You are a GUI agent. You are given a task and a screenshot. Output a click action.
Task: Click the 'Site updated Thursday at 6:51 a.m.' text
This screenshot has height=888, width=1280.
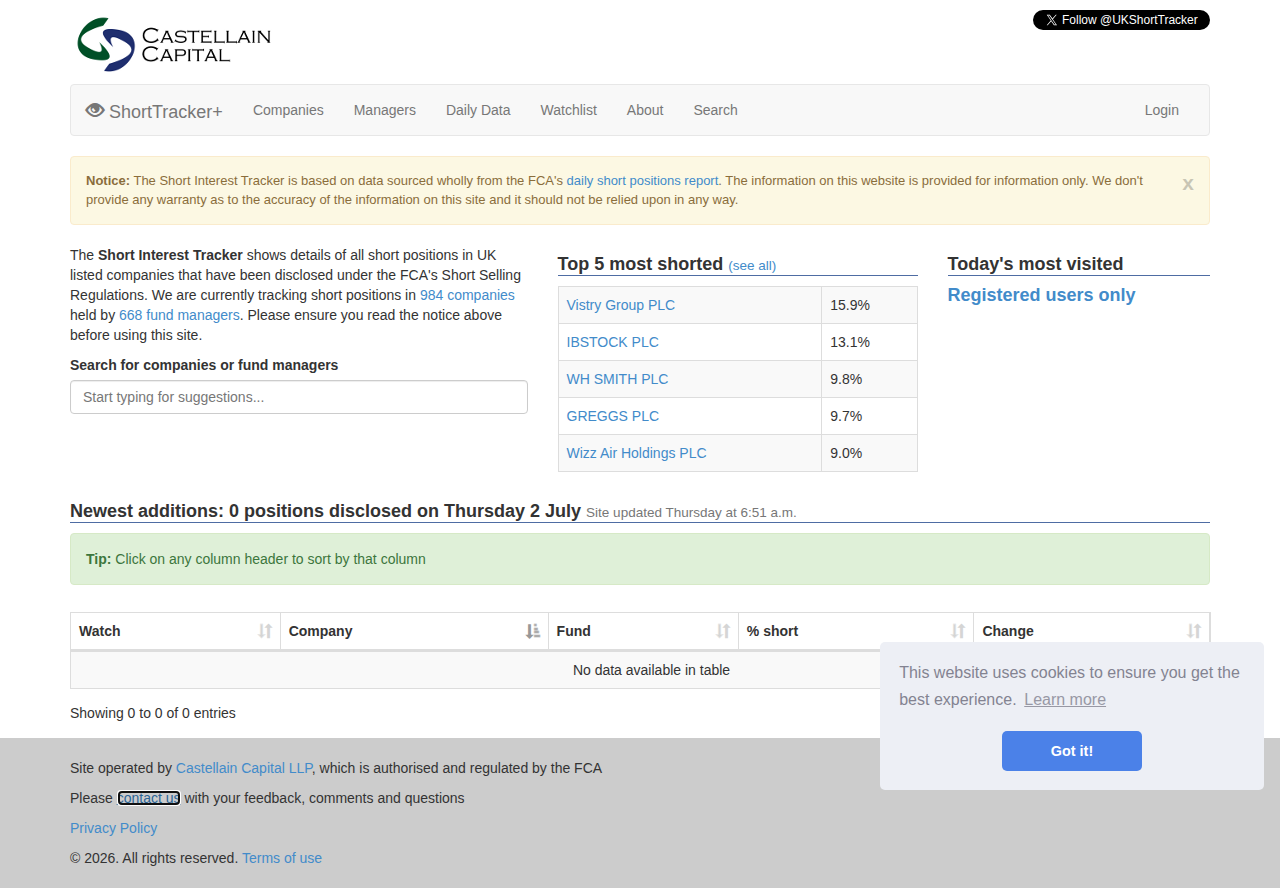coord(691,513)
